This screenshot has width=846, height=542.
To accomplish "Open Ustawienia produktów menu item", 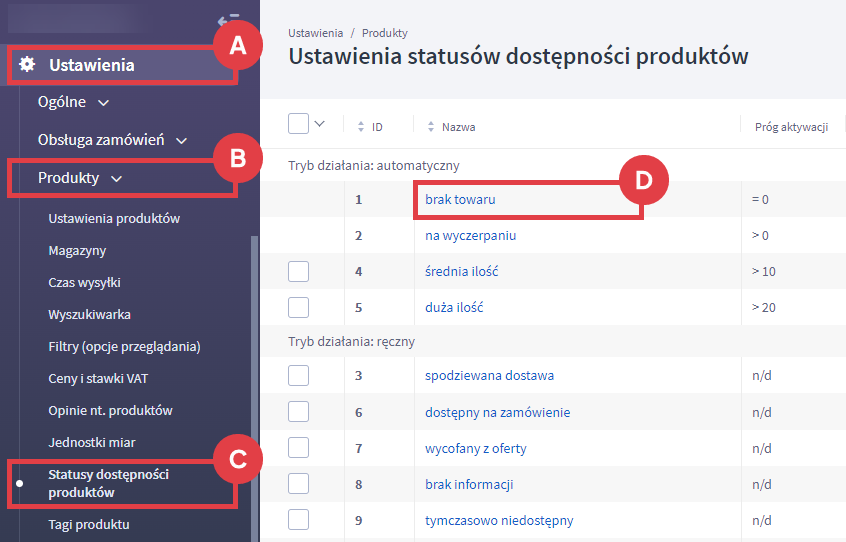I will click(114, 218).
